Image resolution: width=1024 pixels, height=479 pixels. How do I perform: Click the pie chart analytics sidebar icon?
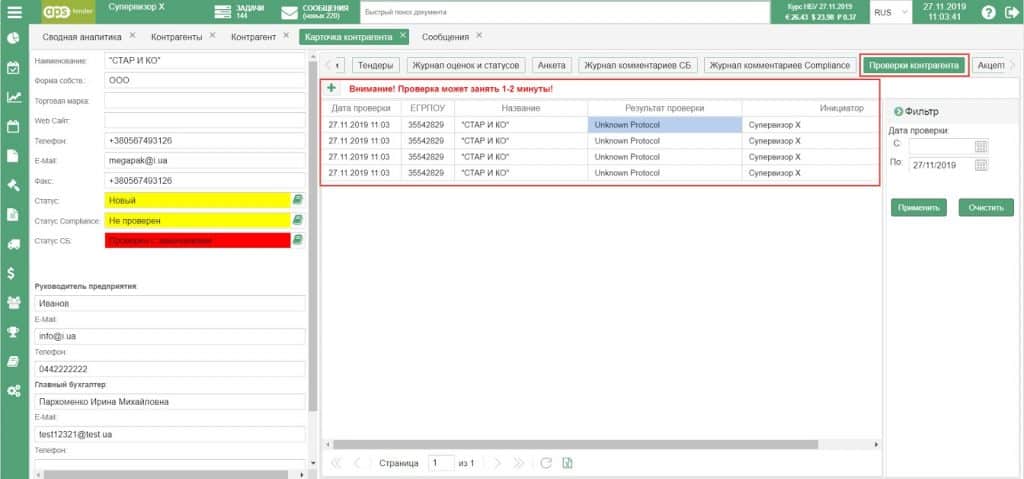(x=14, y=38)
